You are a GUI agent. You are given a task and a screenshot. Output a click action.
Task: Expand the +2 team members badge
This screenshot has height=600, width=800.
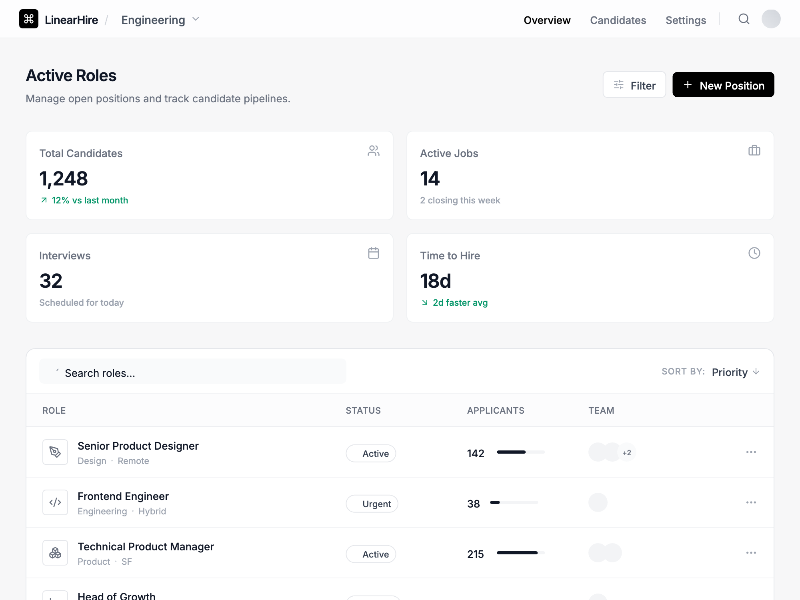[x=627, y=453]
